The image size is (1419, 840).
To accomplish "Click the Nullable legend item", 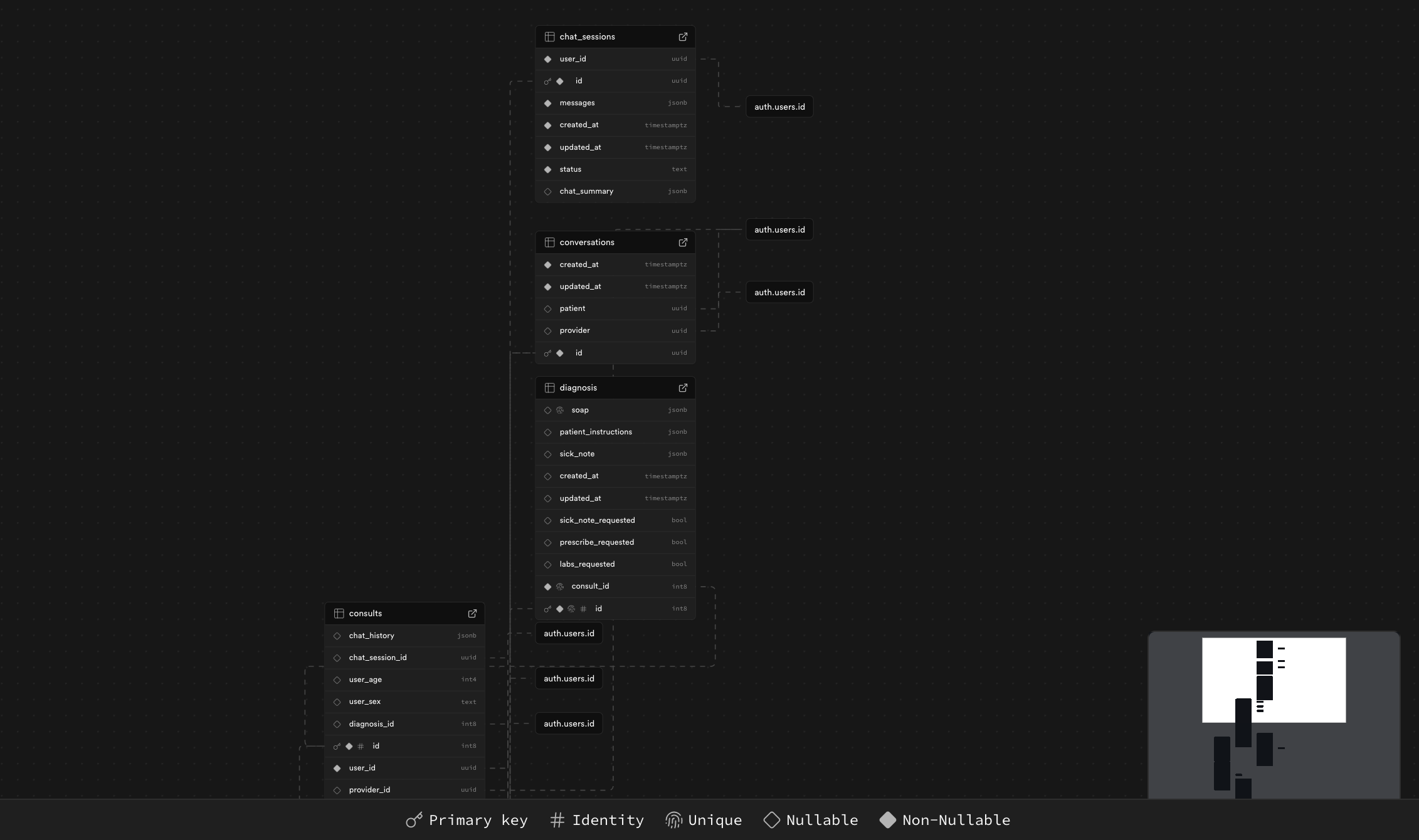I will 810,820.
